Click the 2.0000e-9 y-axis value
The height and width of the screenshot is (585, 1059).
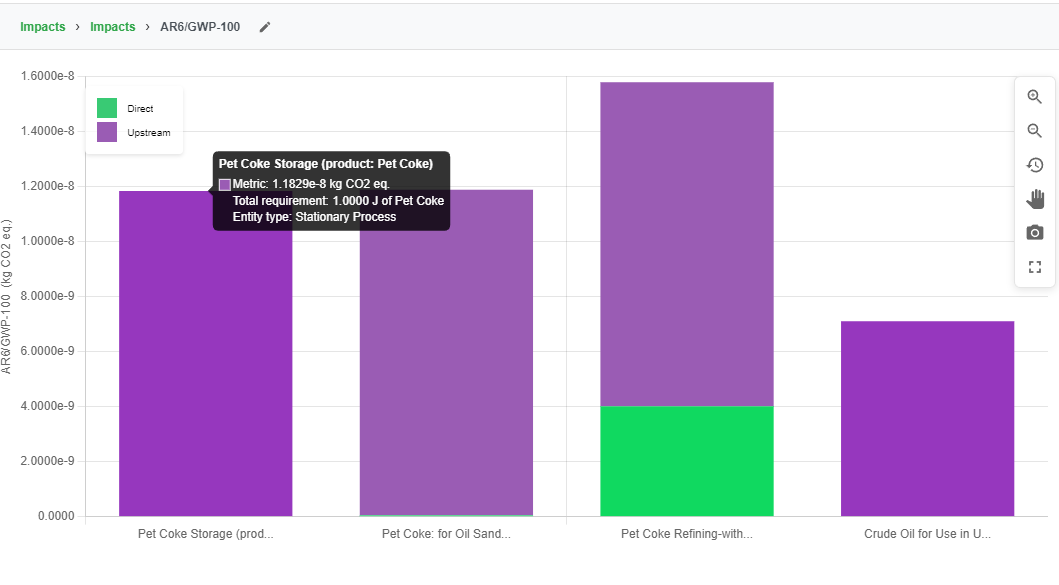(47, 461)
